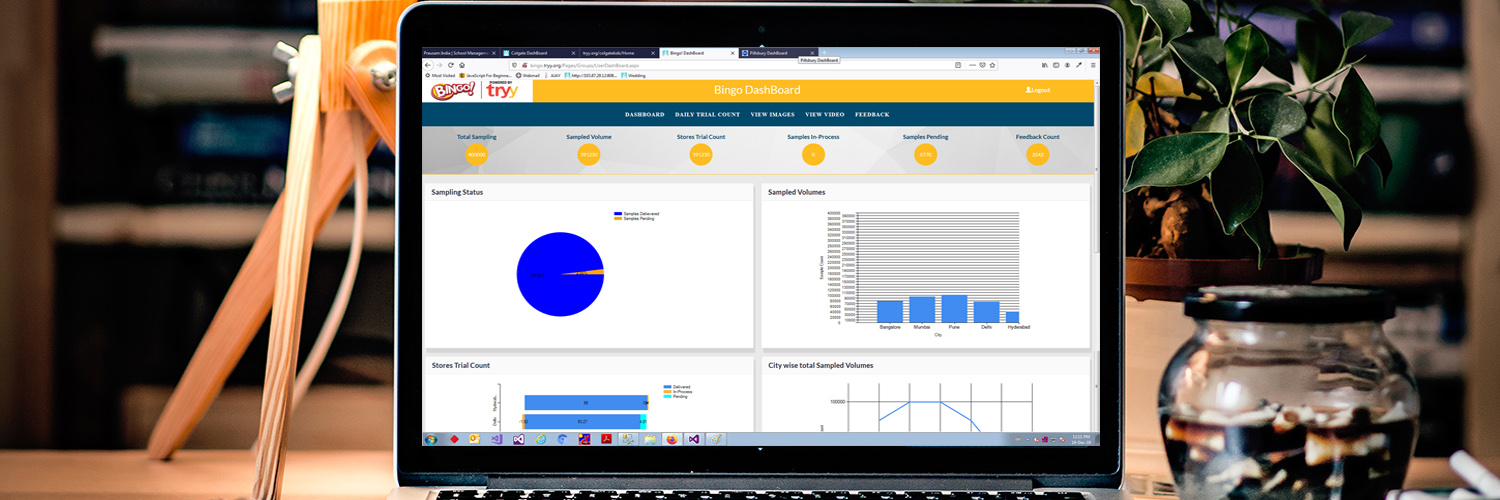Open Adobe Acrobat from the taskbar
Screen dimensions: 1500x500
(x=606, y=439)
